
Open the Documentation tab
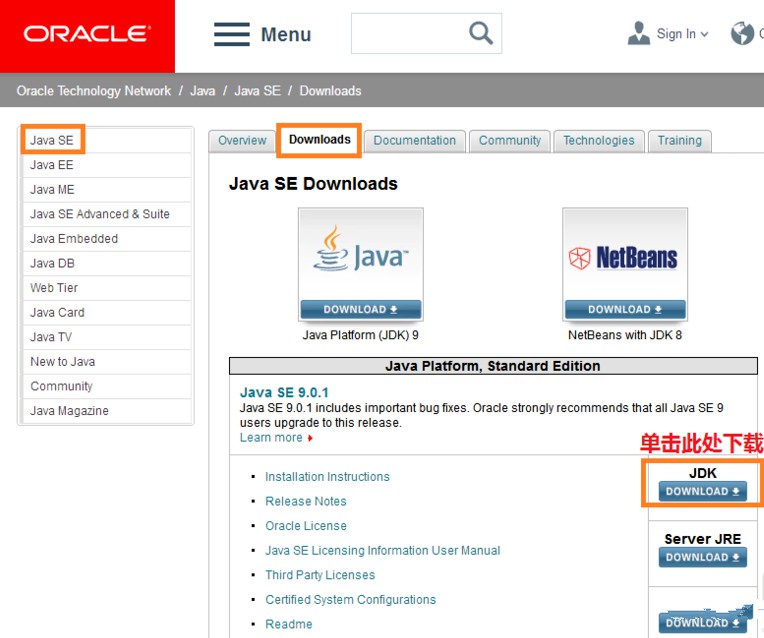[414, 141]
